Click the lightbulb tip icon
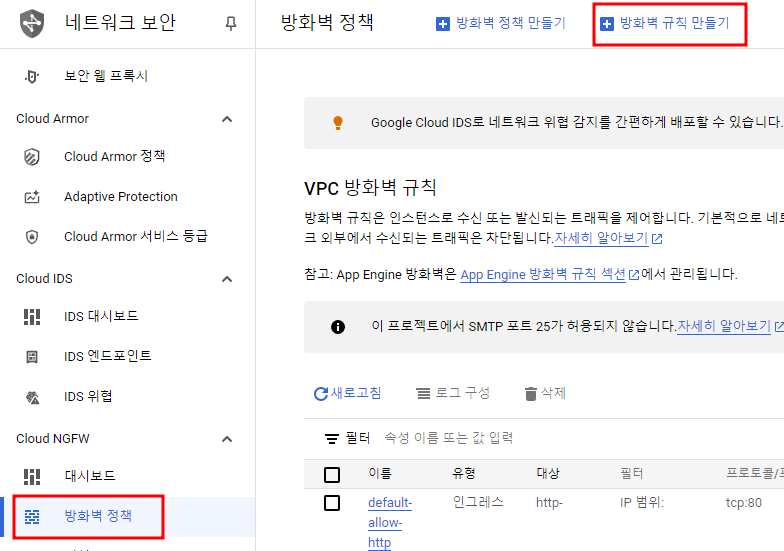Image resolution: width=784 pixels, height=551 pixels. [x=338, y=122]
